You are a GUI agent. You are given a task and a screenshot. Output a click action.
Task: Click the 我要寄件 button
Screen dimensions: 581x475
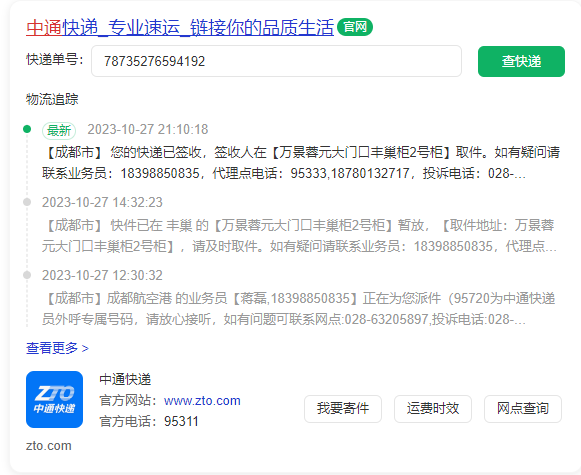click(343, 409)
